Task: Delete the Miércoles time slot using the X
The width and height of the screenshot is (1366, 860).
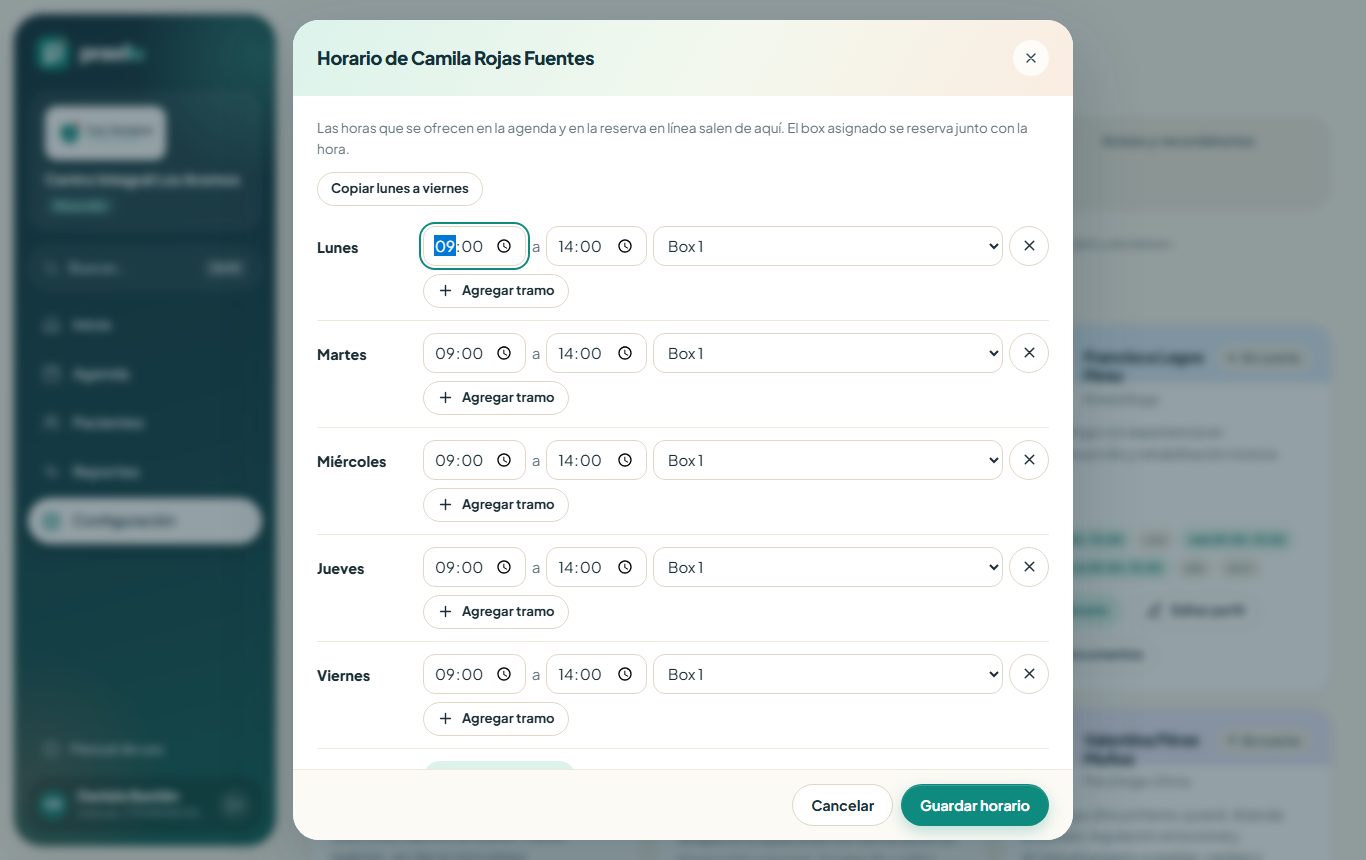Action: click(1029, 460)
